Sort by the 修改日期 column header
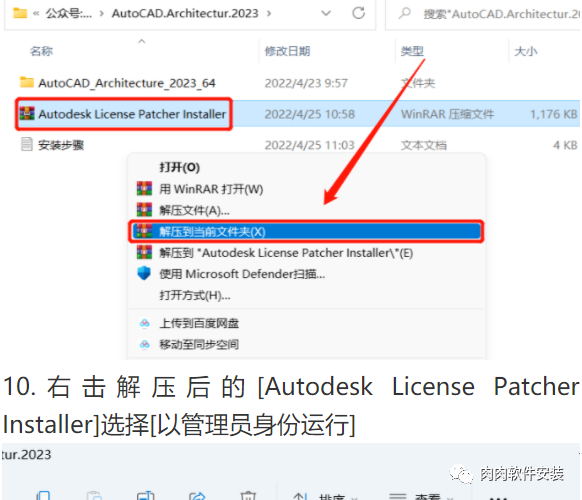The height and width of the screenshot is (500, 582). (x=287, y=51)
